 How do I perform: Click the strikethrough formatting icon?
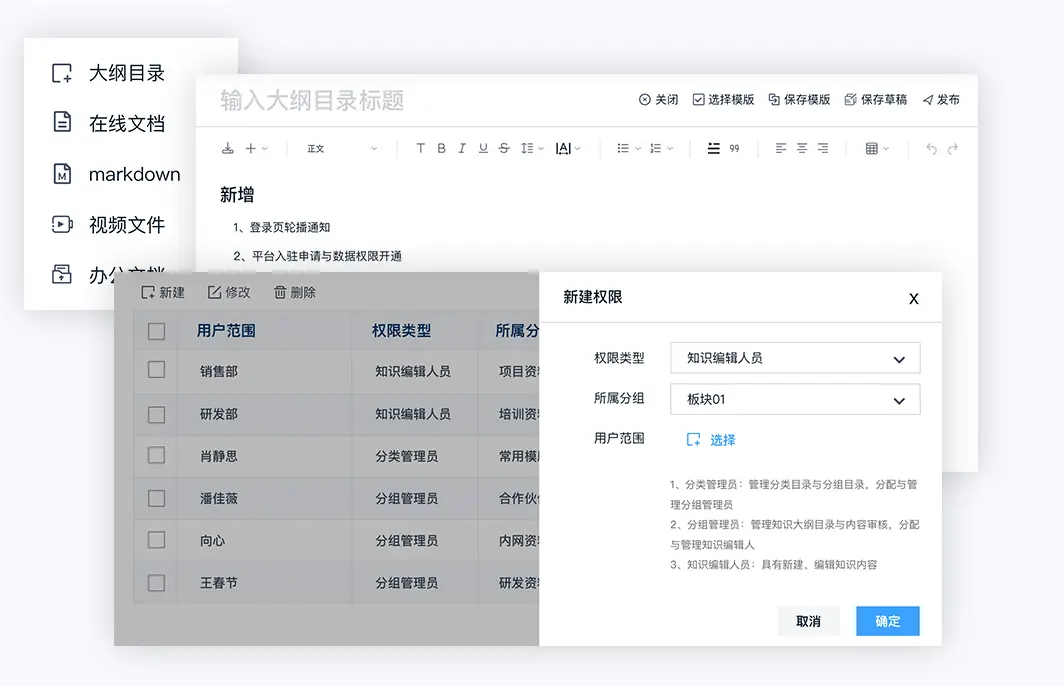click(x=504, y=148)
